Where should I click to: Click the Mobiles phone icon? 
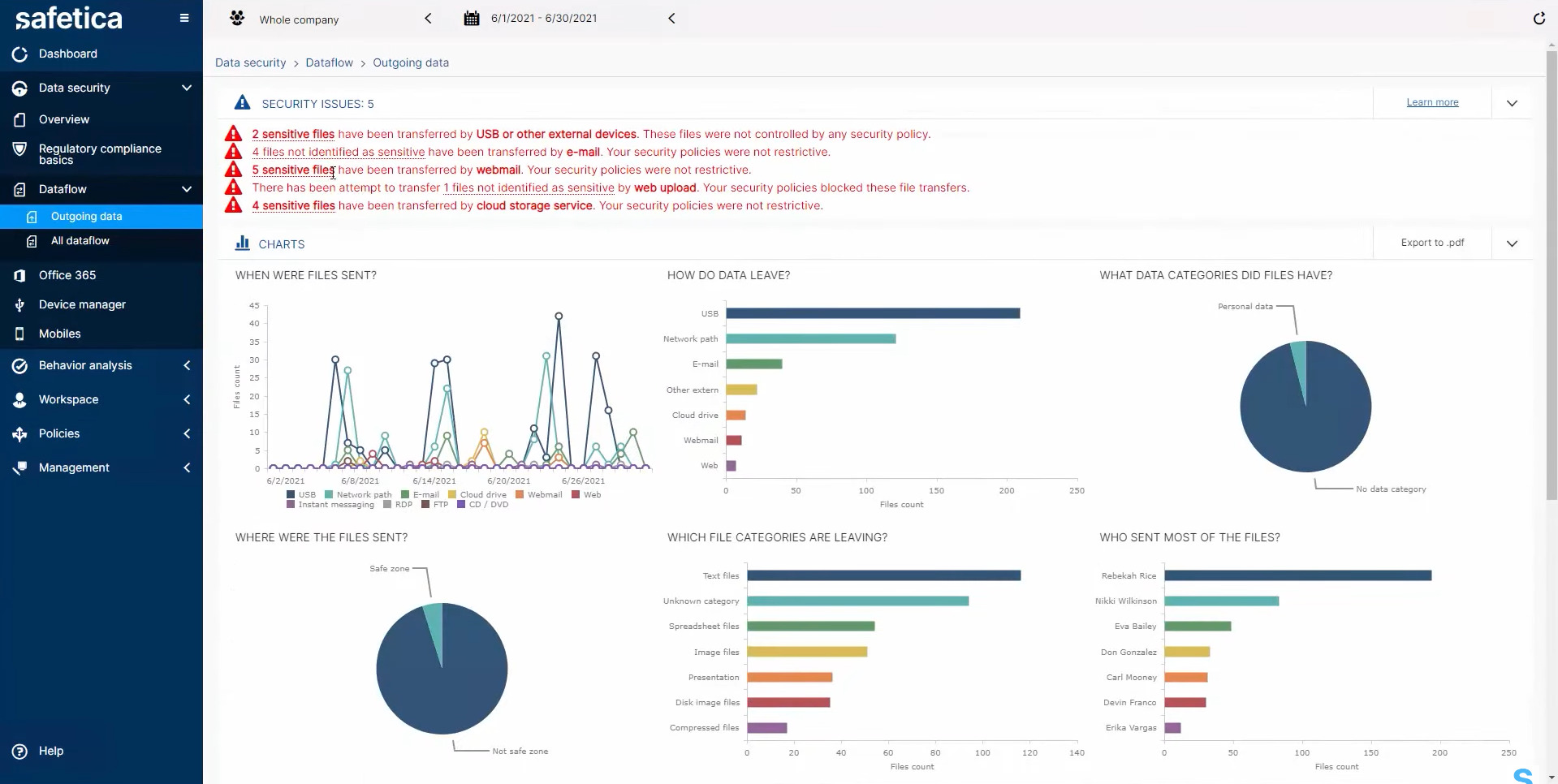tap(19, 334)
